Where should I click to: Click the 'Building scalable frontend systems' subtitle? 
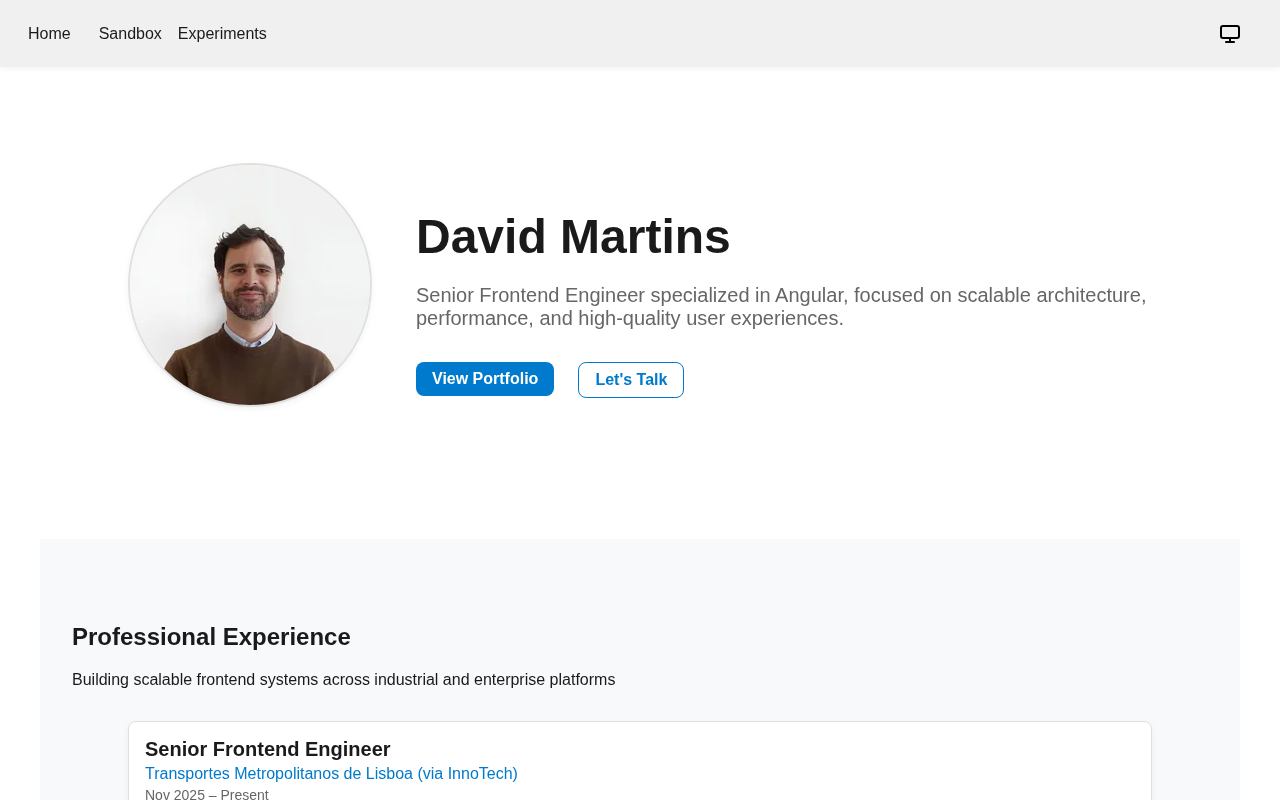click(x=343, y=680)
